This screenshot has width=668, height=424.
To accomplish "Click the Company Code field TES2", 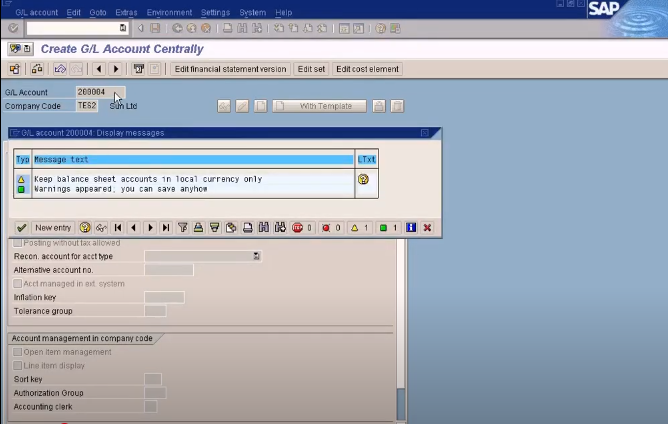I will (x=87, y=106).
